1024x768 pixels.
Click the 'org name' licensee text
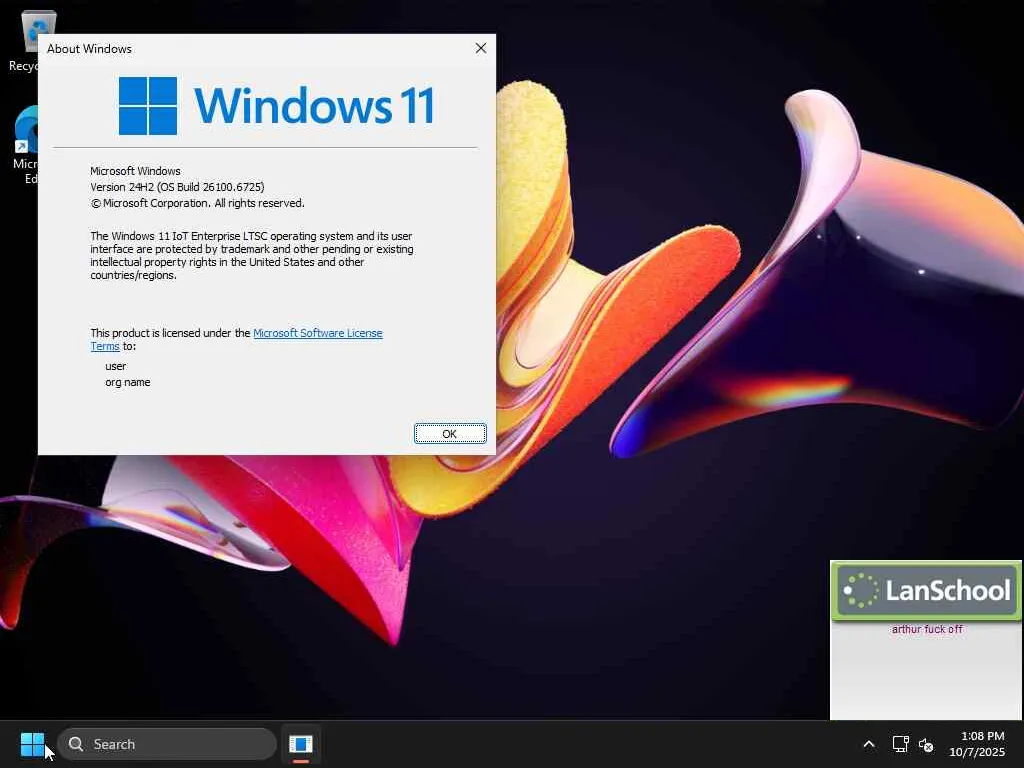[x=127, y=382]
